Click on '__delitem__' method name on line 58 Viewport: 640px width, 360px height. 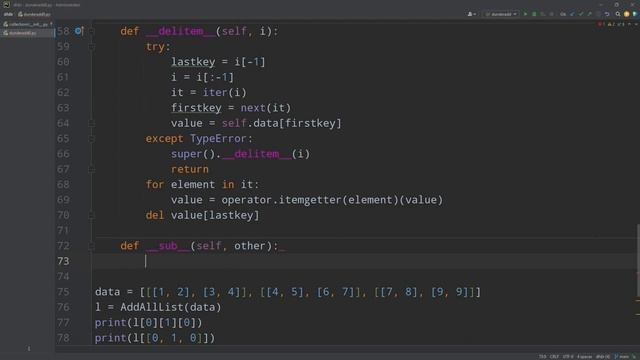(180, 31)
